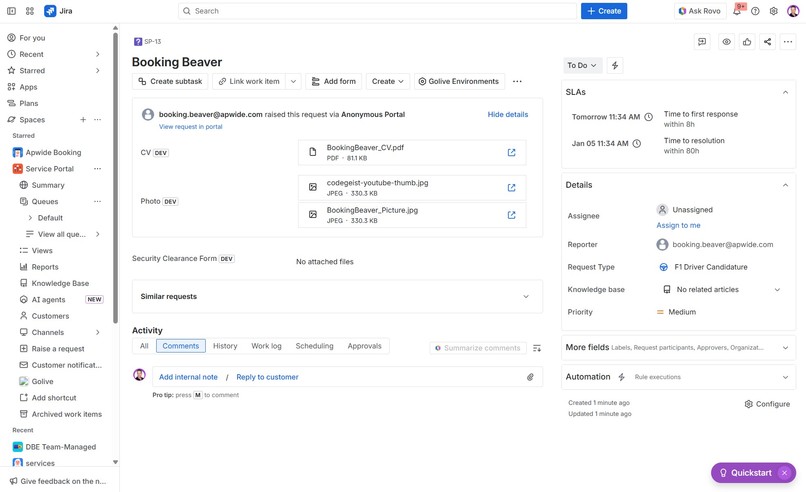Viewport: 806px width, 492px height.
Task: Dismiss the Quickstart panel with X
Action: [x=784, y=472]
